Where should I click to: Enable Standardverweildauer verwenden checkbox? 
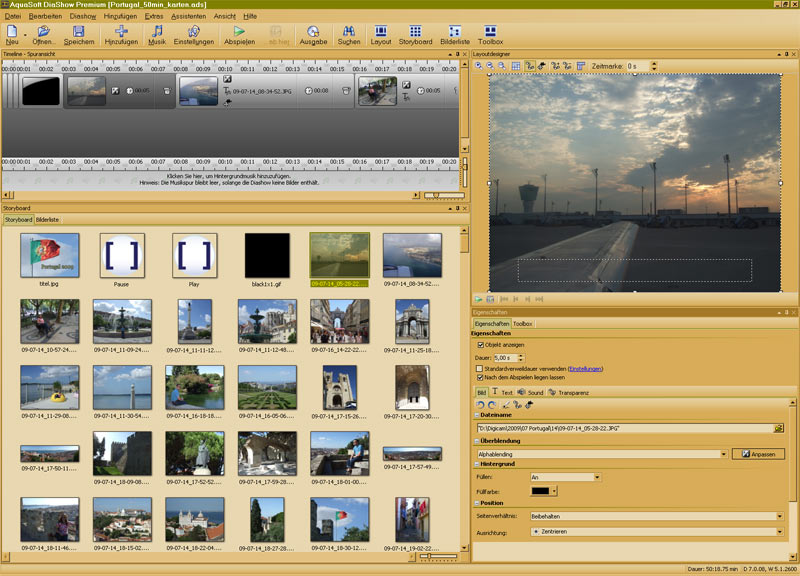(480, 368)
